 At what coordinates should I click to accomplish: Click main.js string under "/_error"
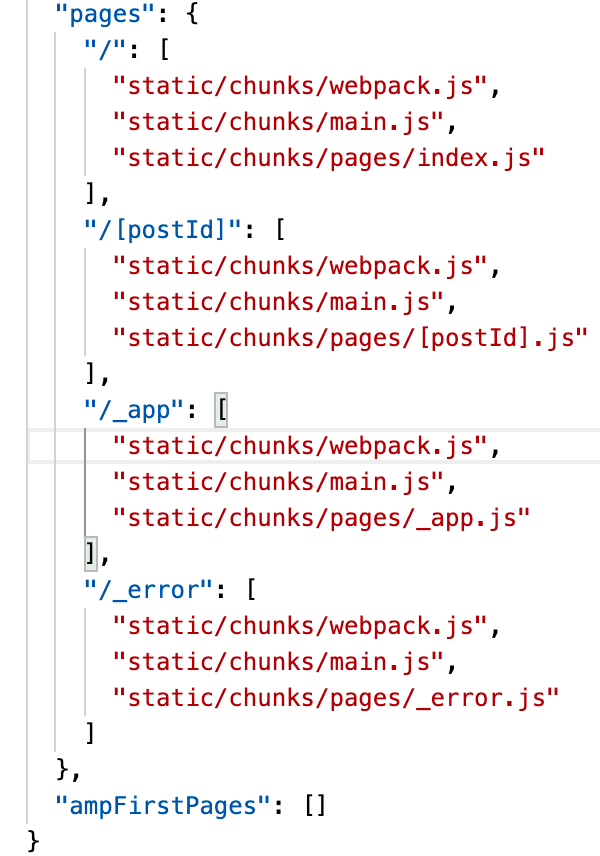[x=277, y=662]
